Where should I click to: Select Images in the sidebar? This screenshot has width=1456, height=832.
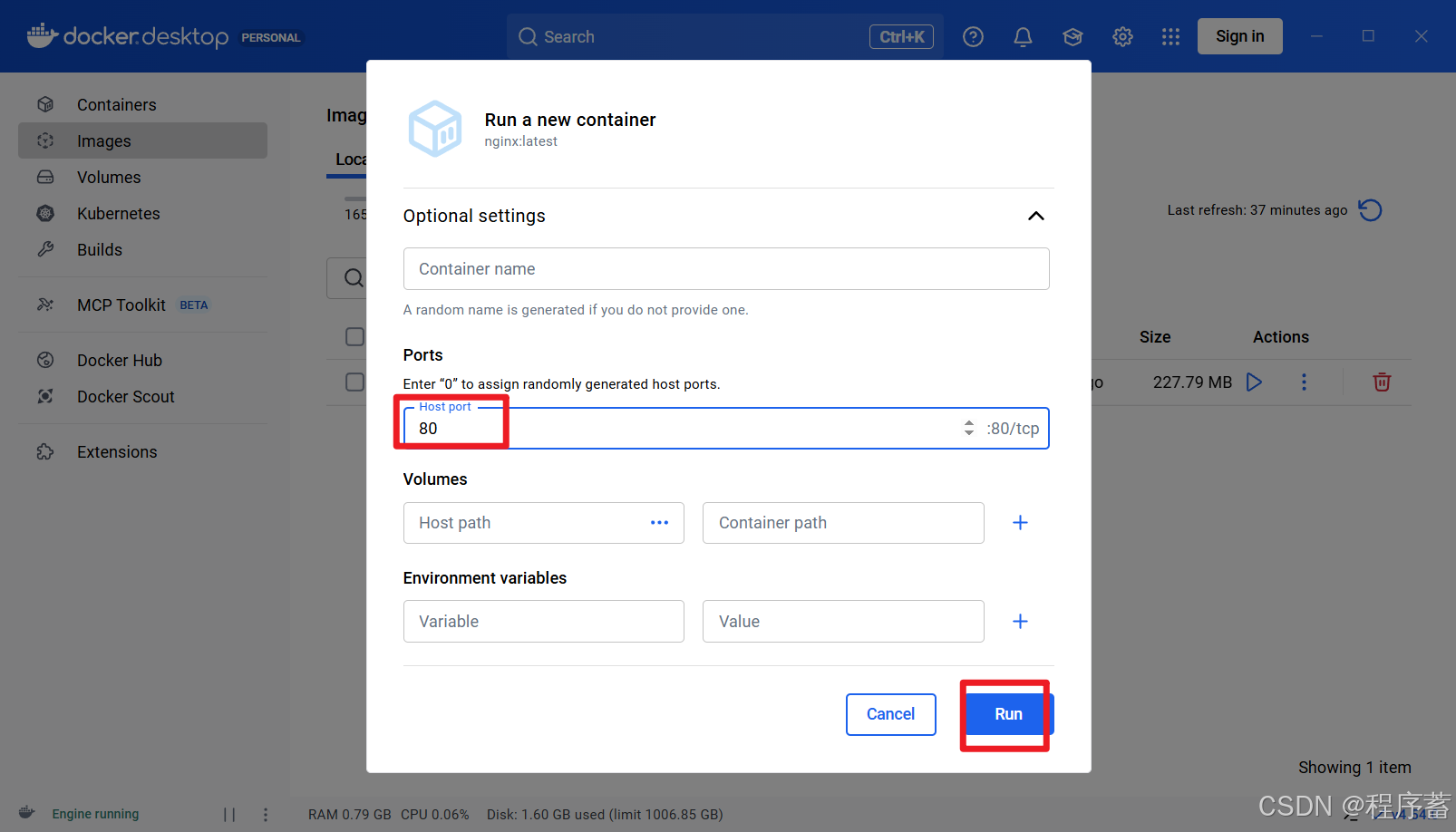coord(142,140)
